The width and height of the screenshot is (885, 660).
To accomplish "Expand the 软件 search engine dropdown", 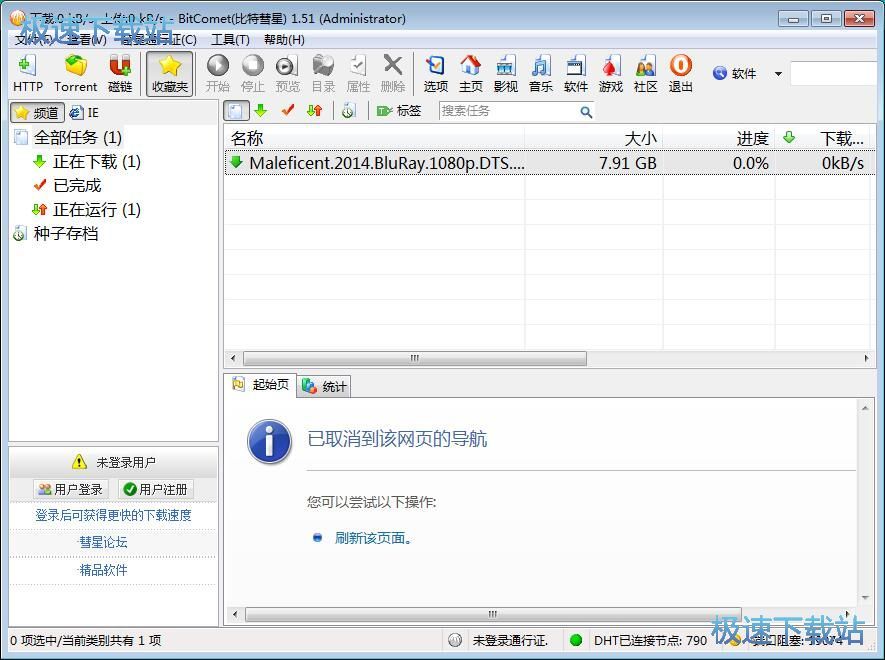I will click(778, 74).
